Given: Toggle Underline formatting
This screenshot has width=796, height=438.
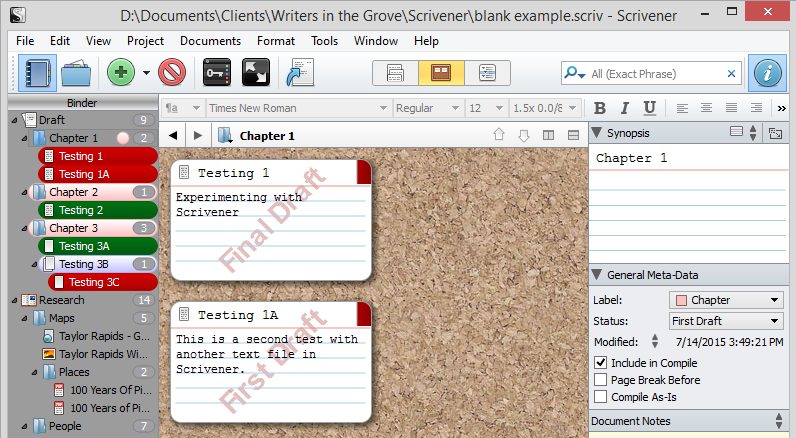Looking at the screenshot, I should click(649, 108).
